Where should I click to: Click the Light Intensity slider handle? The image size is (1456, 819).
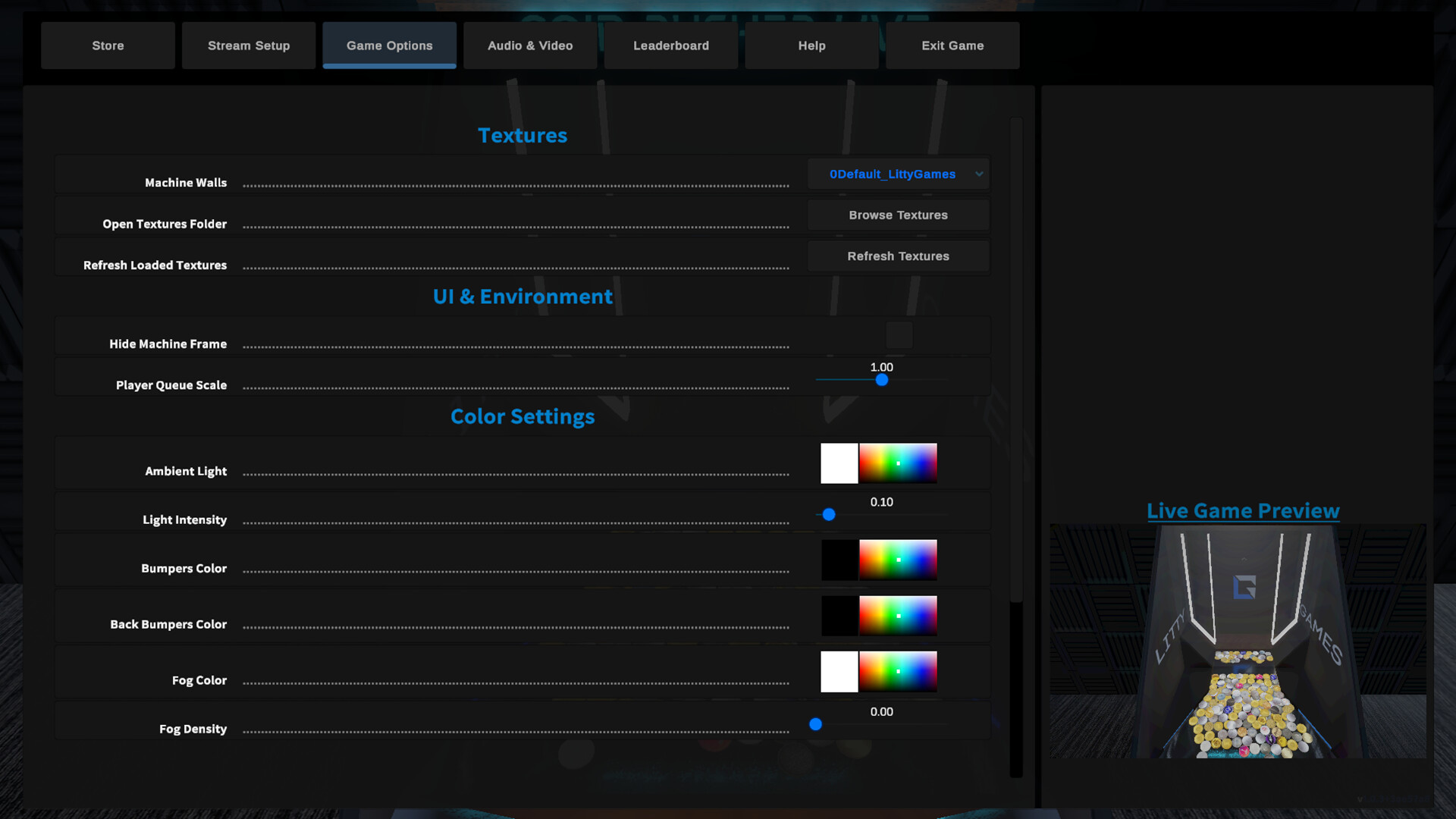click(829, 515)
